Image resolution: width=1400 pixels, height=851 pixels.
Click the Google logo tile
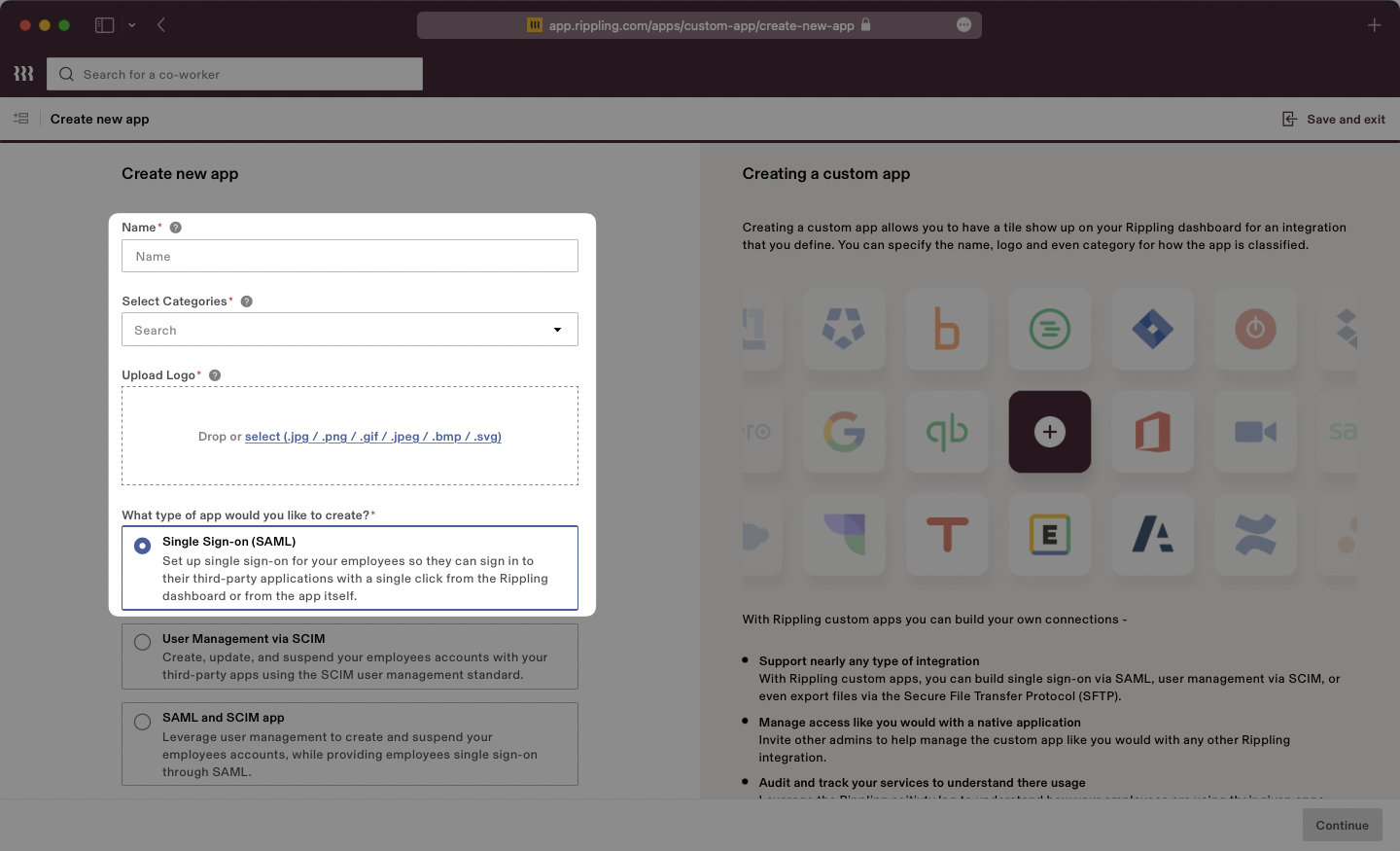[x=844, y=432]
